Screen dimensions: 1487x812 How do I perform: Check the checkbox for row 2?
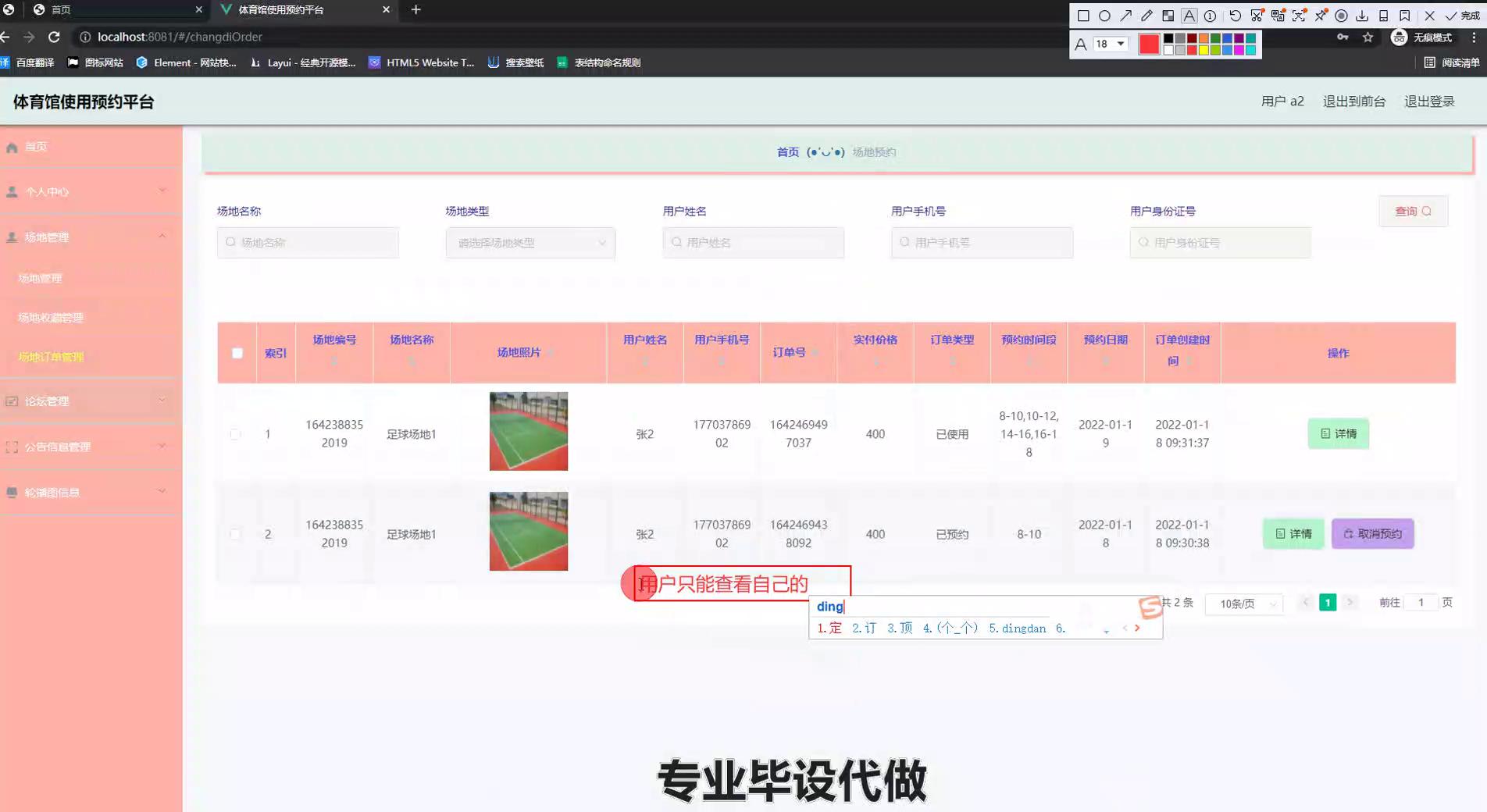[x=235, y=534]
